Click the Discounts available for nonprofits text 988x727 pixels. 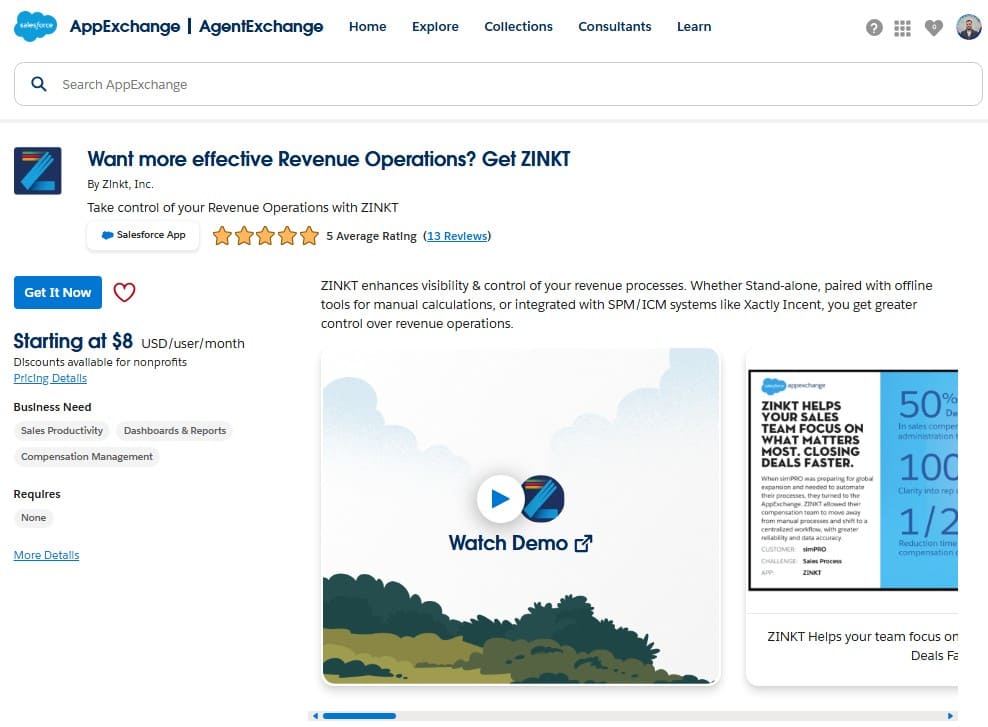pyautogui.click(x=100, y=362)
